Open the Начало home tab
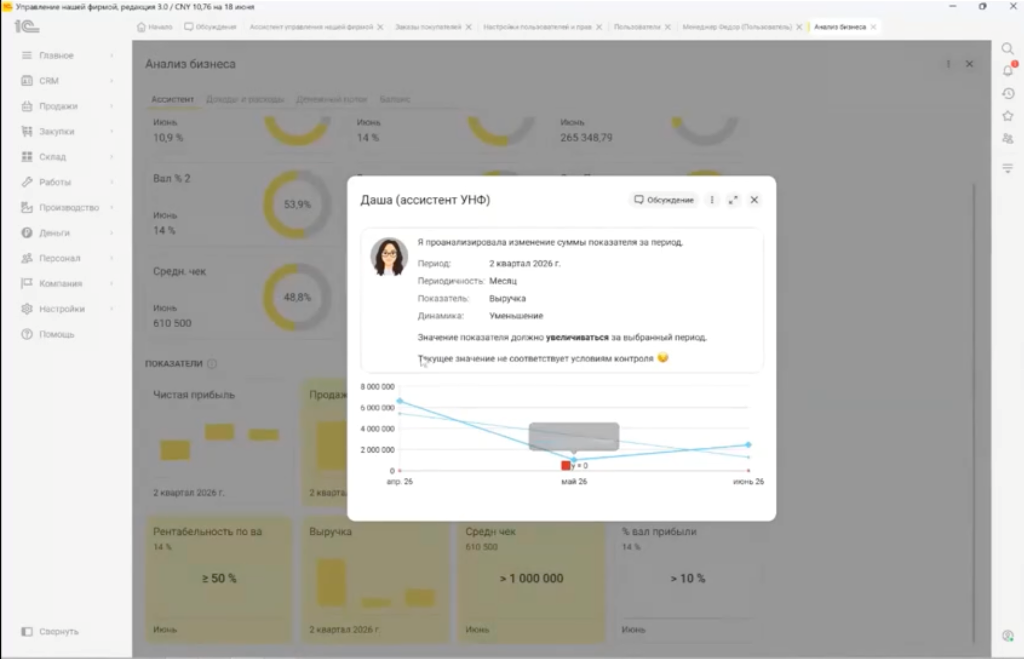 pyautogui.click(x=155, y=27)
